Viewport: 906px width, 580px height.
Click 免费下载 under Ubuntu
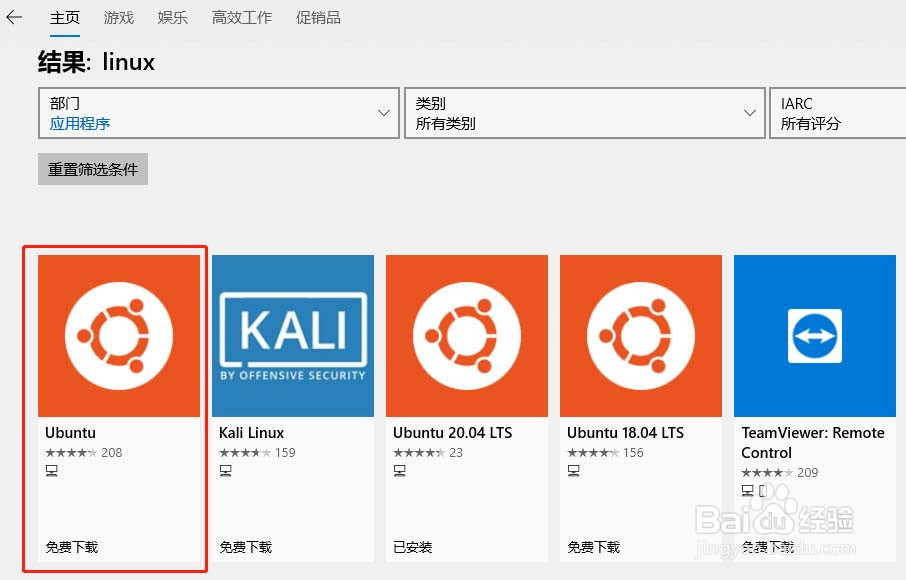point(72,547)
